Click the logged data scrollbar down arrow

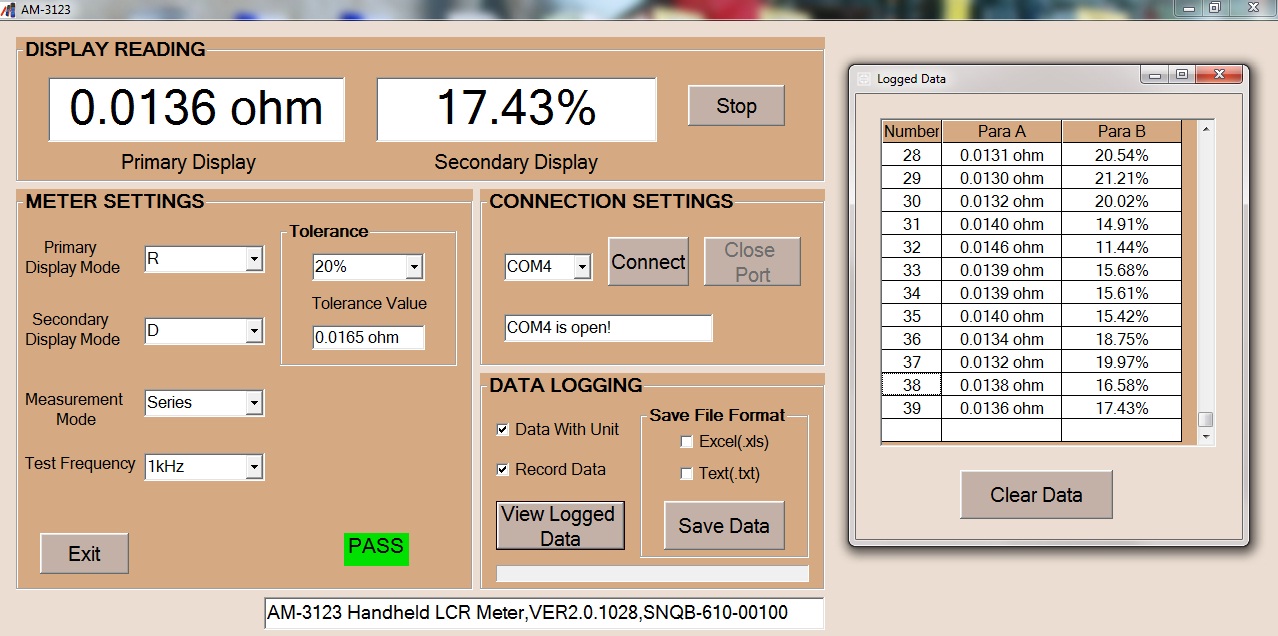(x=1206, y=437)
